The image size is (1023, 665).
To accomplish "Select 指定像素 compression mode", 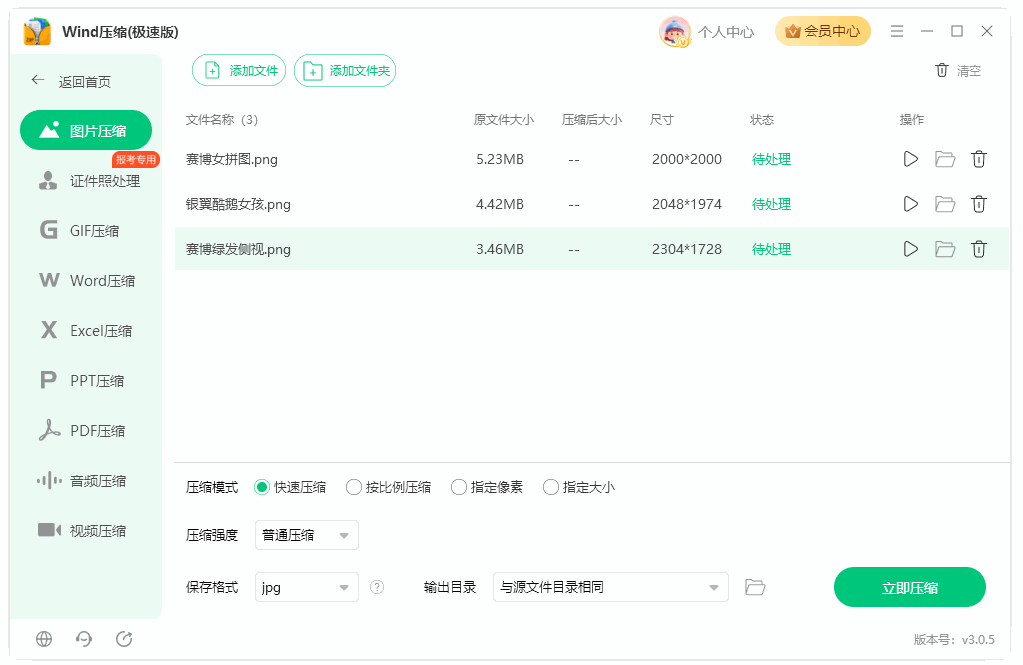I will [487, 487].
